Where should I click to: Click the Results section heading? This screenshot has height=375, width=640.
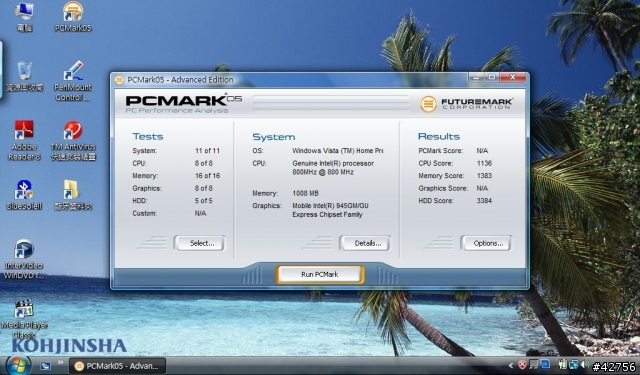[x=439, y=136]
